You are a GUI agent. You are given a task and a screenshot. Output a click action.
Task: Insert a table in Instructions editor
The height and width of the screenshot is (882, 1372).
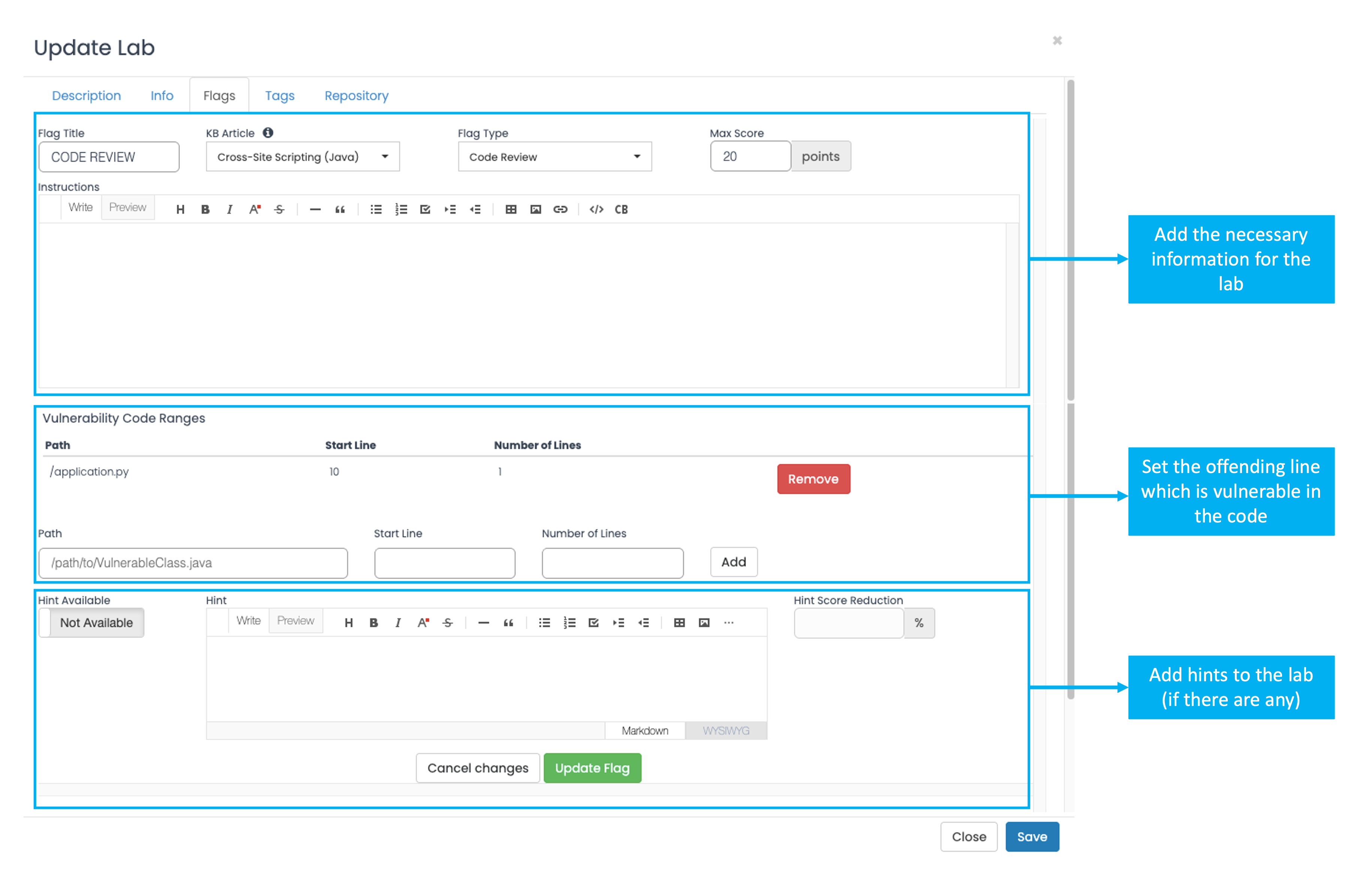coord(510,210)
